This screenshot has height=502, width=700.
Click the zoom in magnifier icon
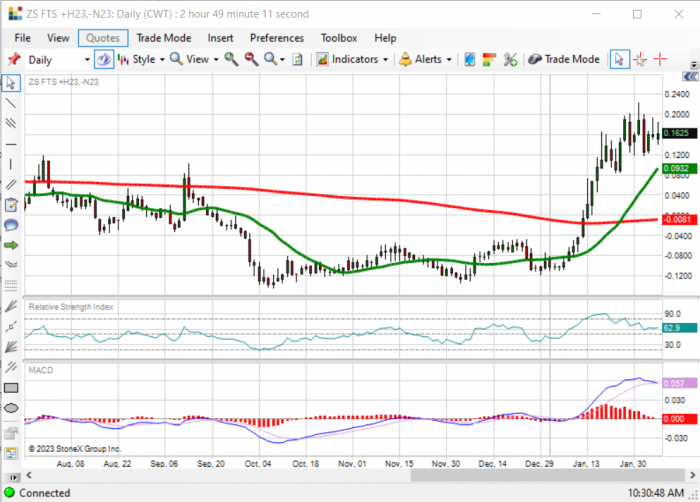(x=231, y=59)
